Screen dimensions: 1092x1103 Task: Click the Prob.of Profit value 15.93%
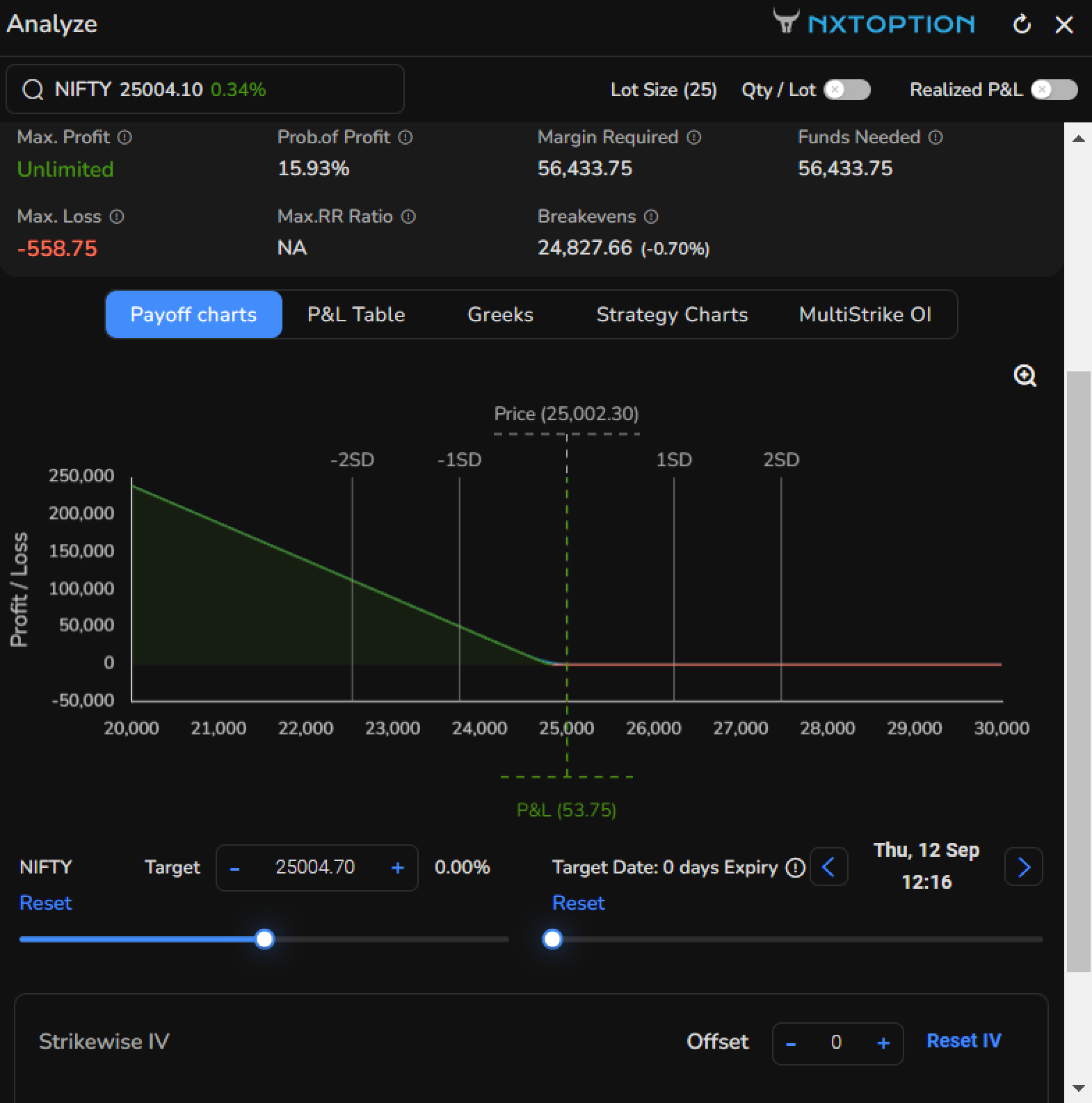(x=313, y=168)
